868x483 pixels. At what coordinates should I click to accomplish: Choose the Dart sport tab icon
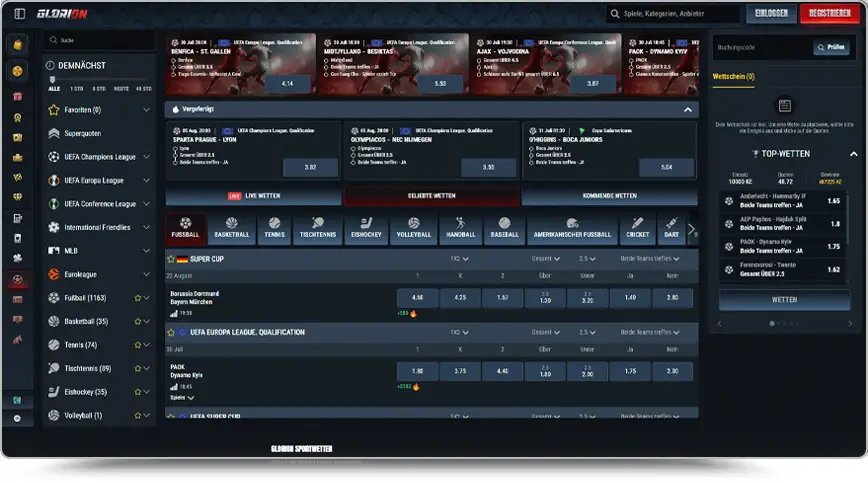[671, 223]
